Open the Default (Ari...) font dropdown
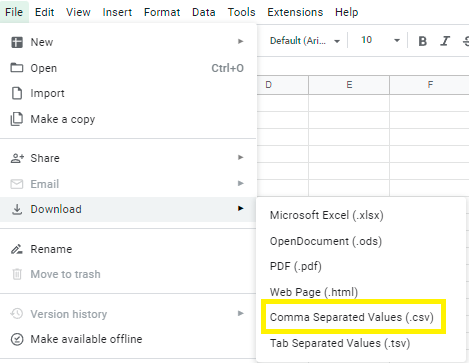The width and height of the screenshot is (469, 363). pos(305,41)
